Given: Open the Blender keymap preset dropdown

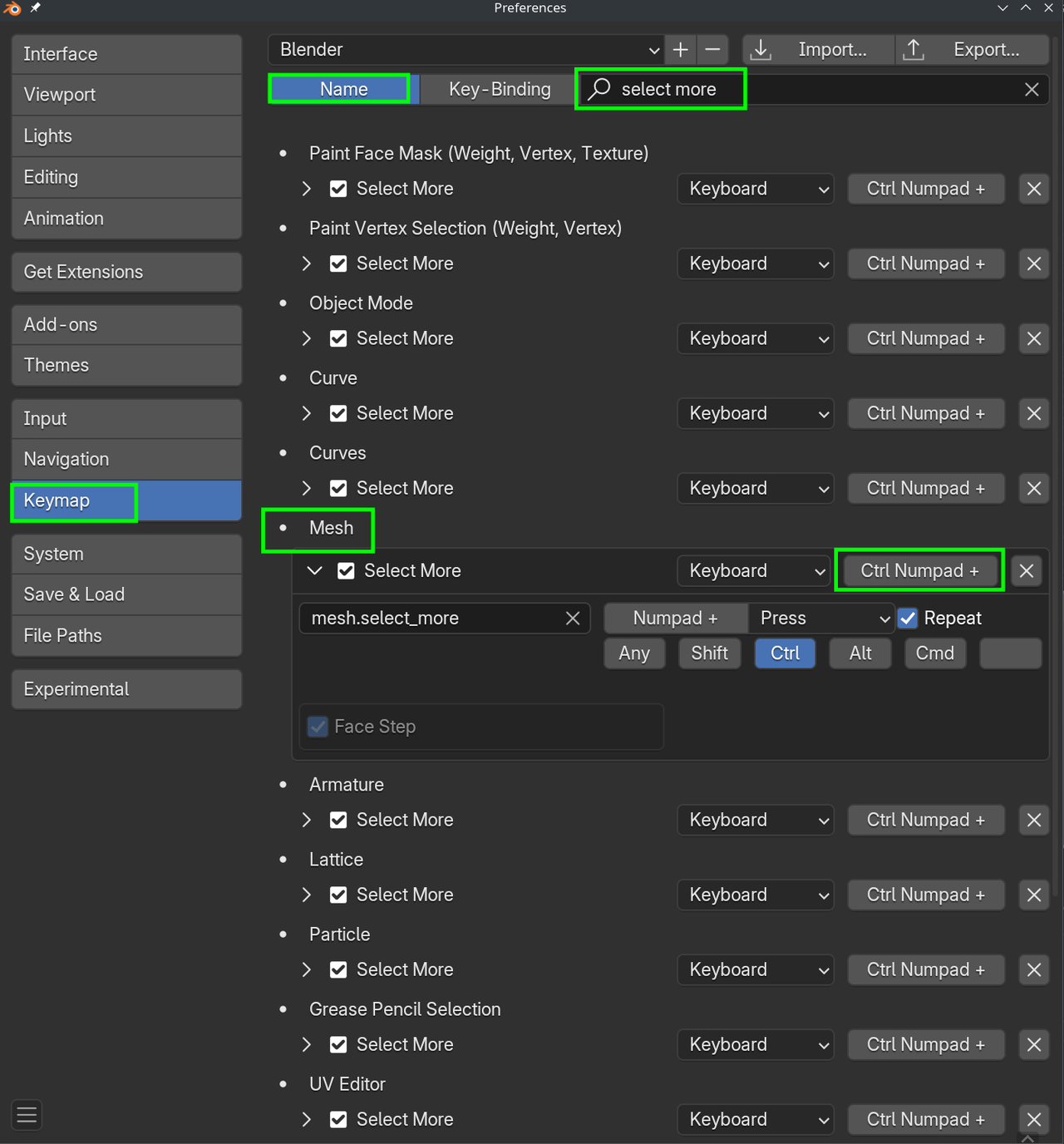Looking at the screenshot, I should tap(465, 50).
